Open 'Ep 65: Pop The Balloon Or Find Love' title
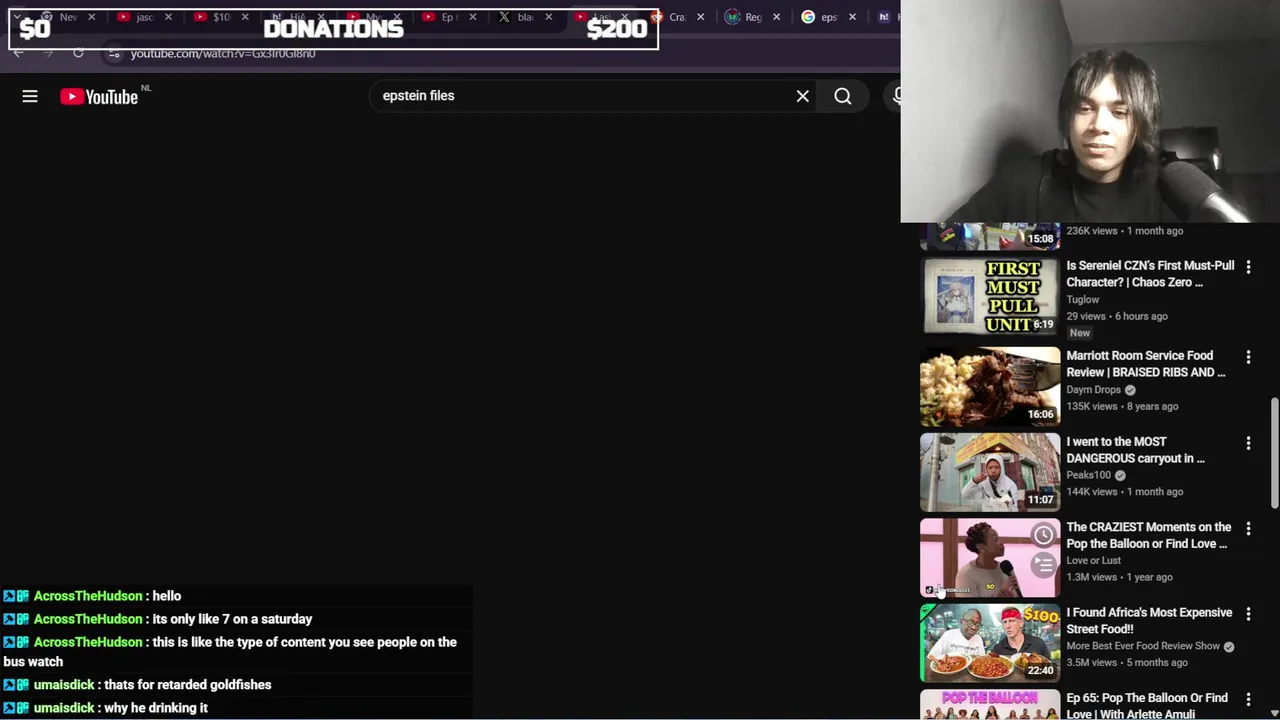Viewport: 1280px width, 720px height. [1147, 706]
